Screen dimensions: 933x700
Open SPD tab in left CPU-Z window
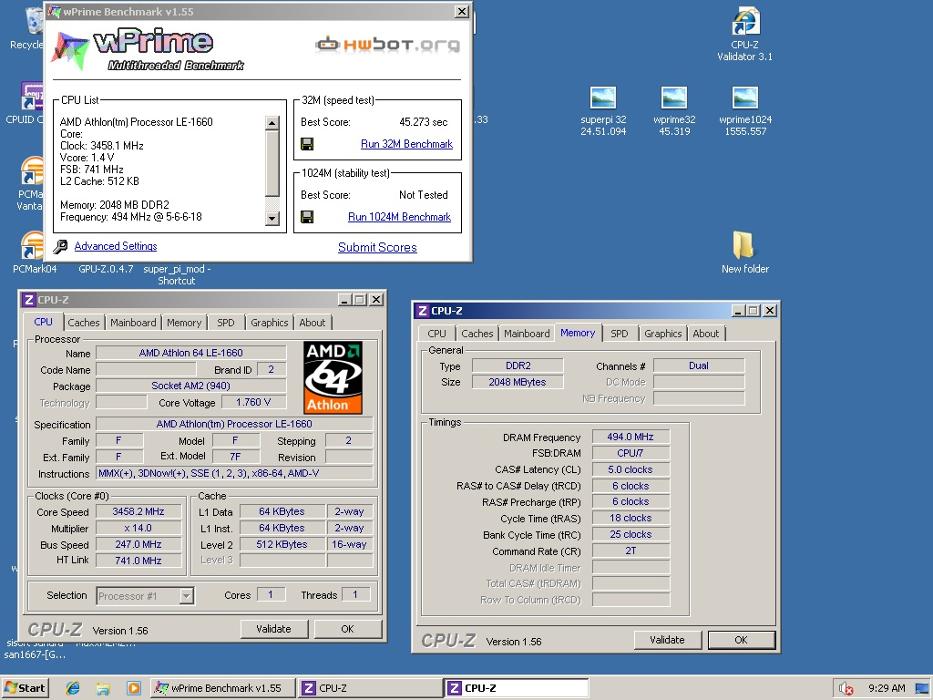point(226,323)
